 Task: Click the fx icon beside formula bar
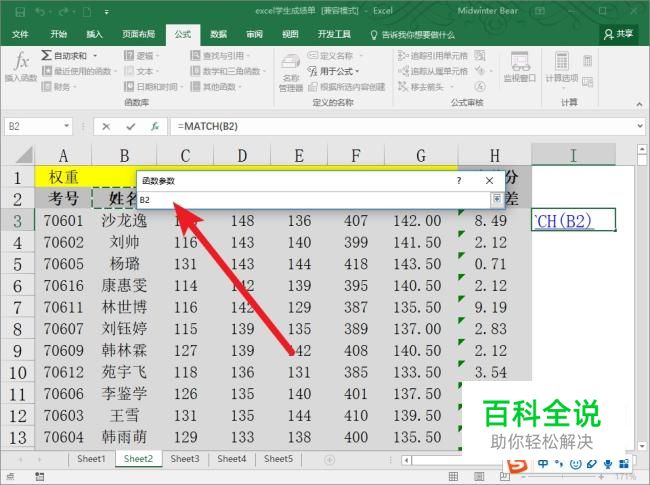[155, 126]
